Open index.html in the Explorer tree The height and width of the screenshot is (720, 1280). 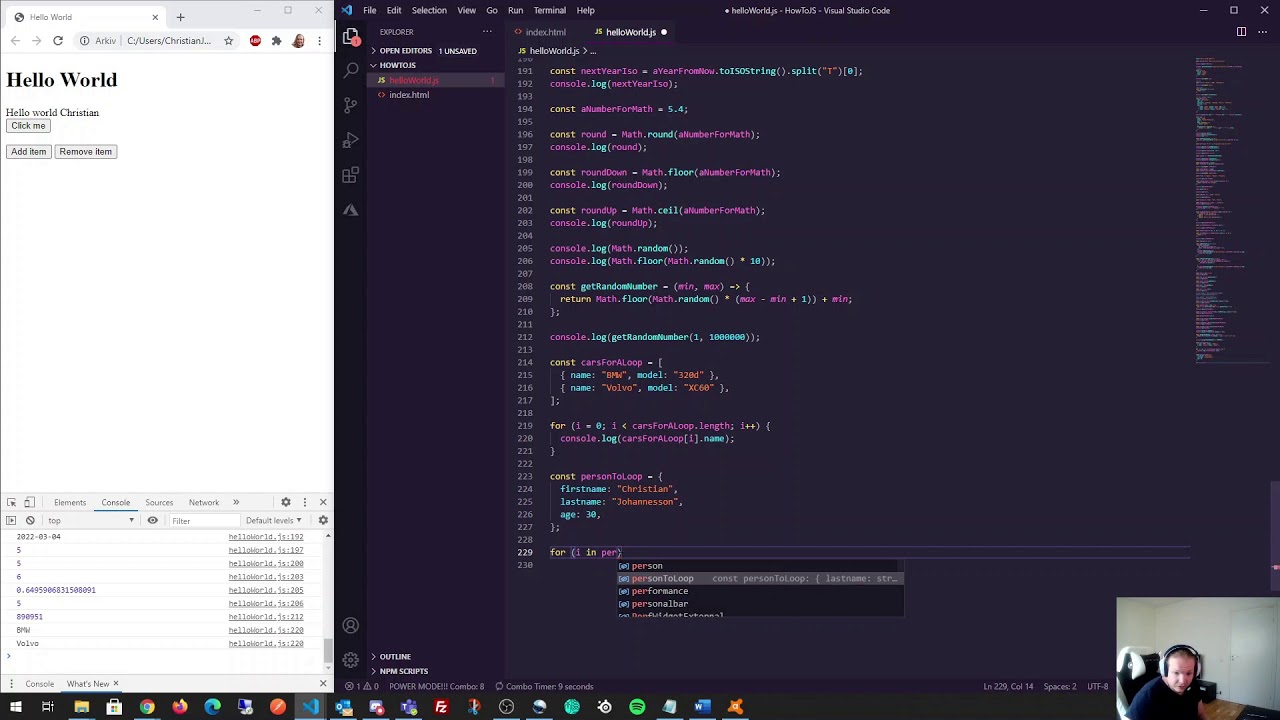(409, 95)
